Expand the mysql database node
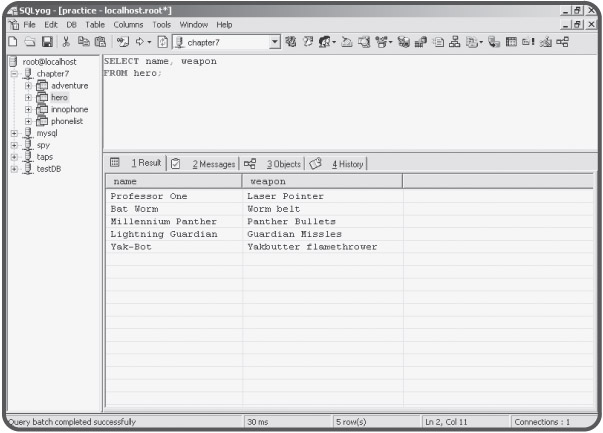603x433 pixels. click(x=14, y=131)
